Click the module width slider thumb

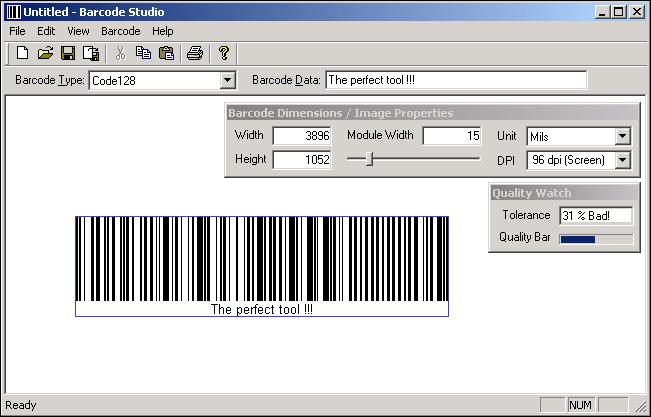(370, 159)
